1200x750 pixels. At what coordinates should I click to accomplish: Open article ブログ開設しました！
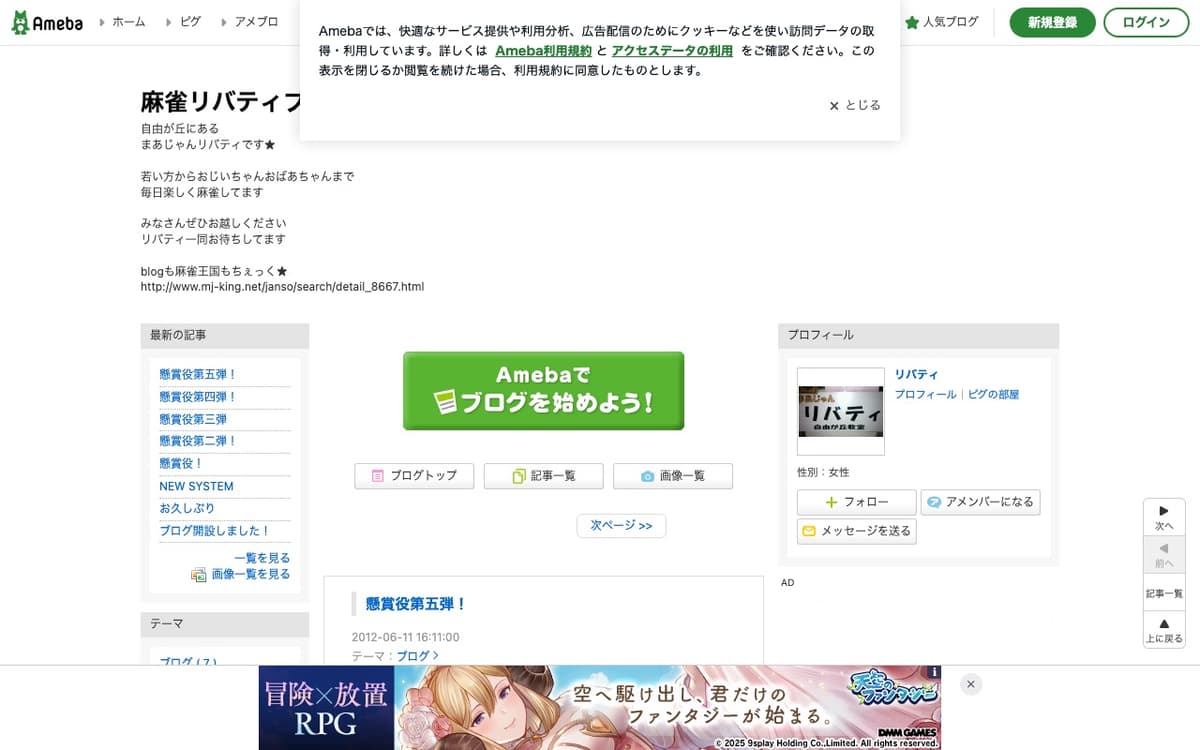pos(215,531)
